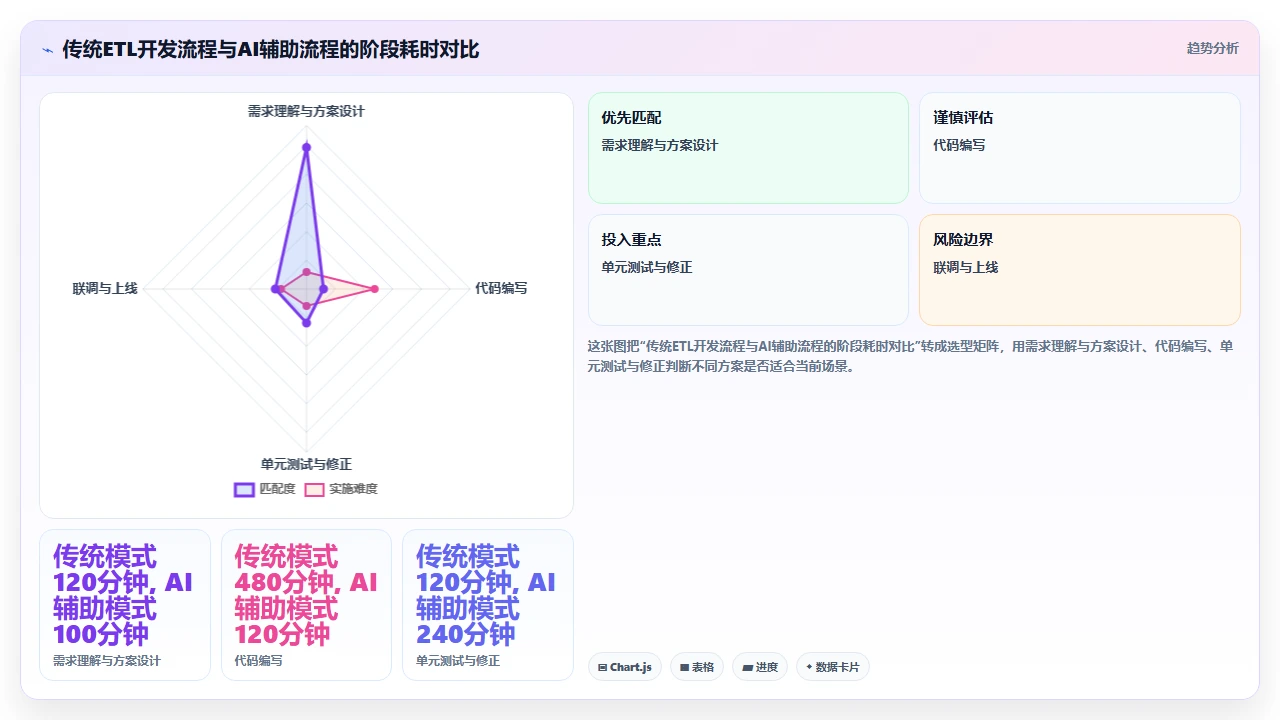The height and width of the screenshot is (720, 1280).
Task: Click the leftmost purple data point on radar
Action: 275,289
